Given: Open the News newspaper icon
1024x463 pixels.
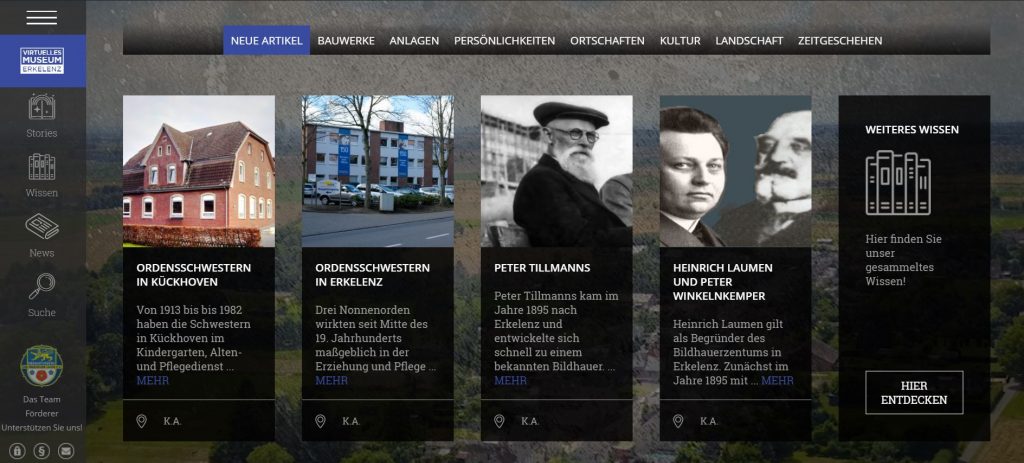Looking at the screenshot, I should click(x=42, y=227).
